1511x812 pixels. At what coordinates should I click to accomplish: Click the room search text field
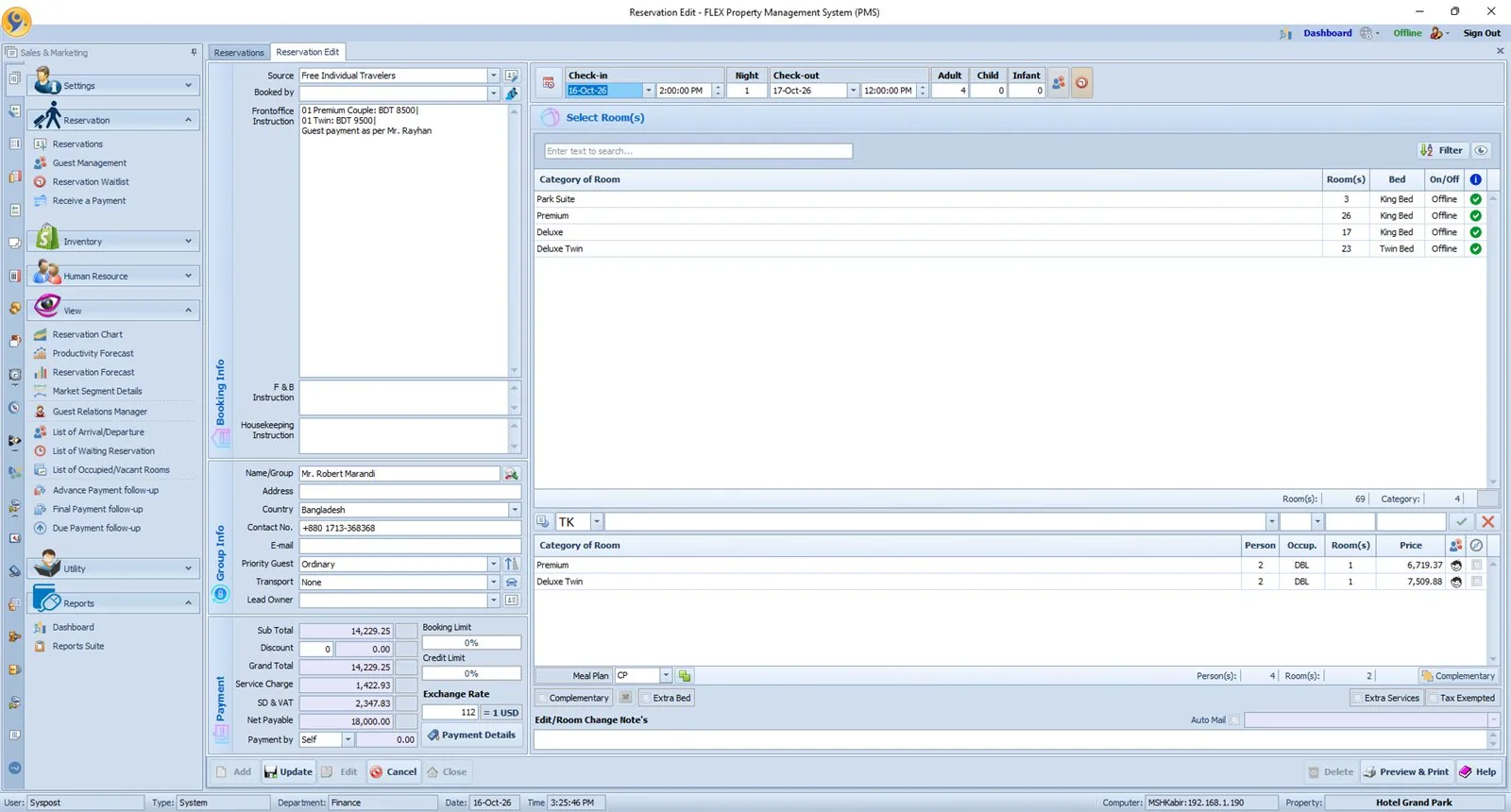point(698,151)
